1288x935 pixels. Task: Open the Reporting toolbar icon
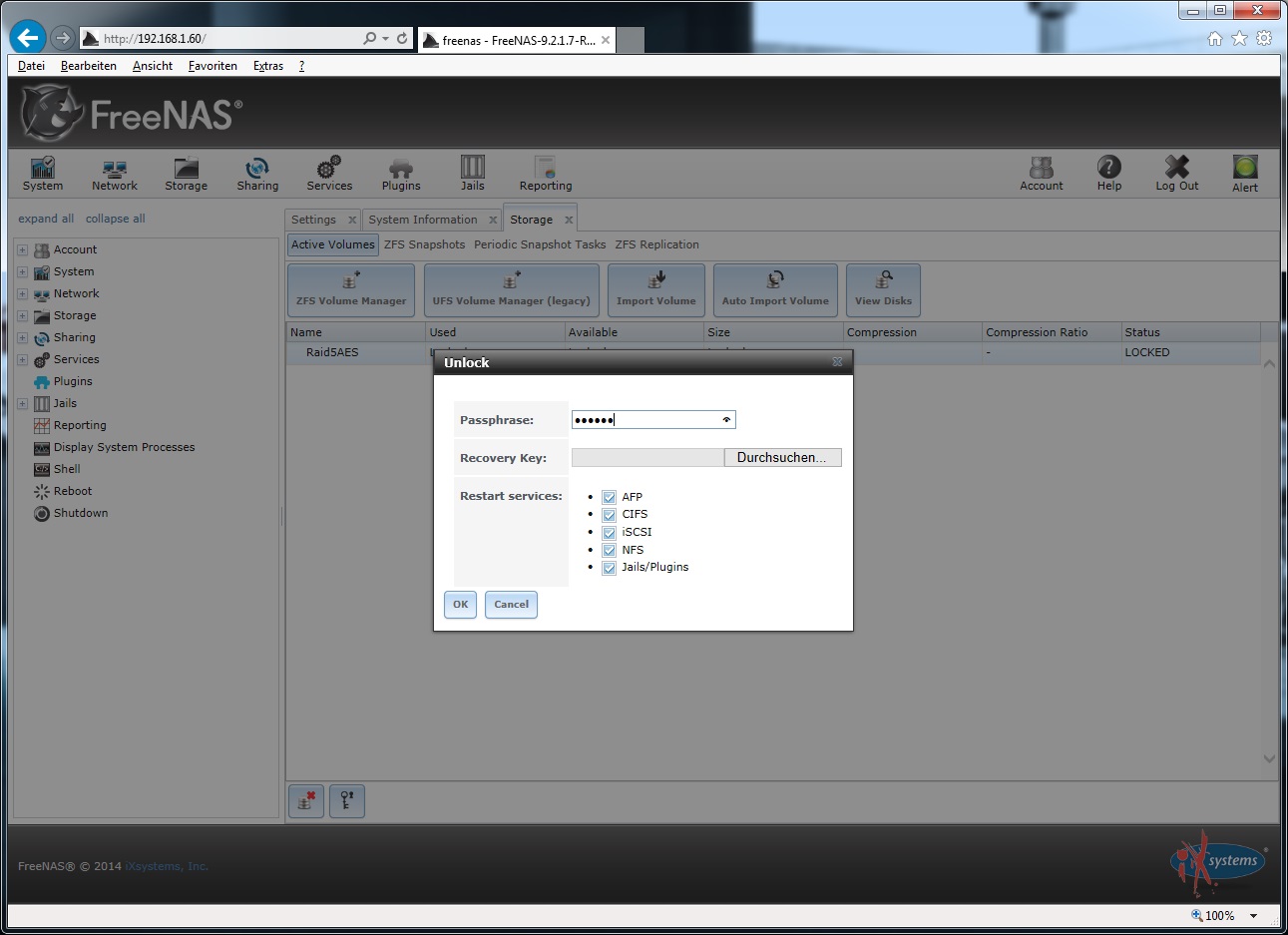tap(546, 174)
